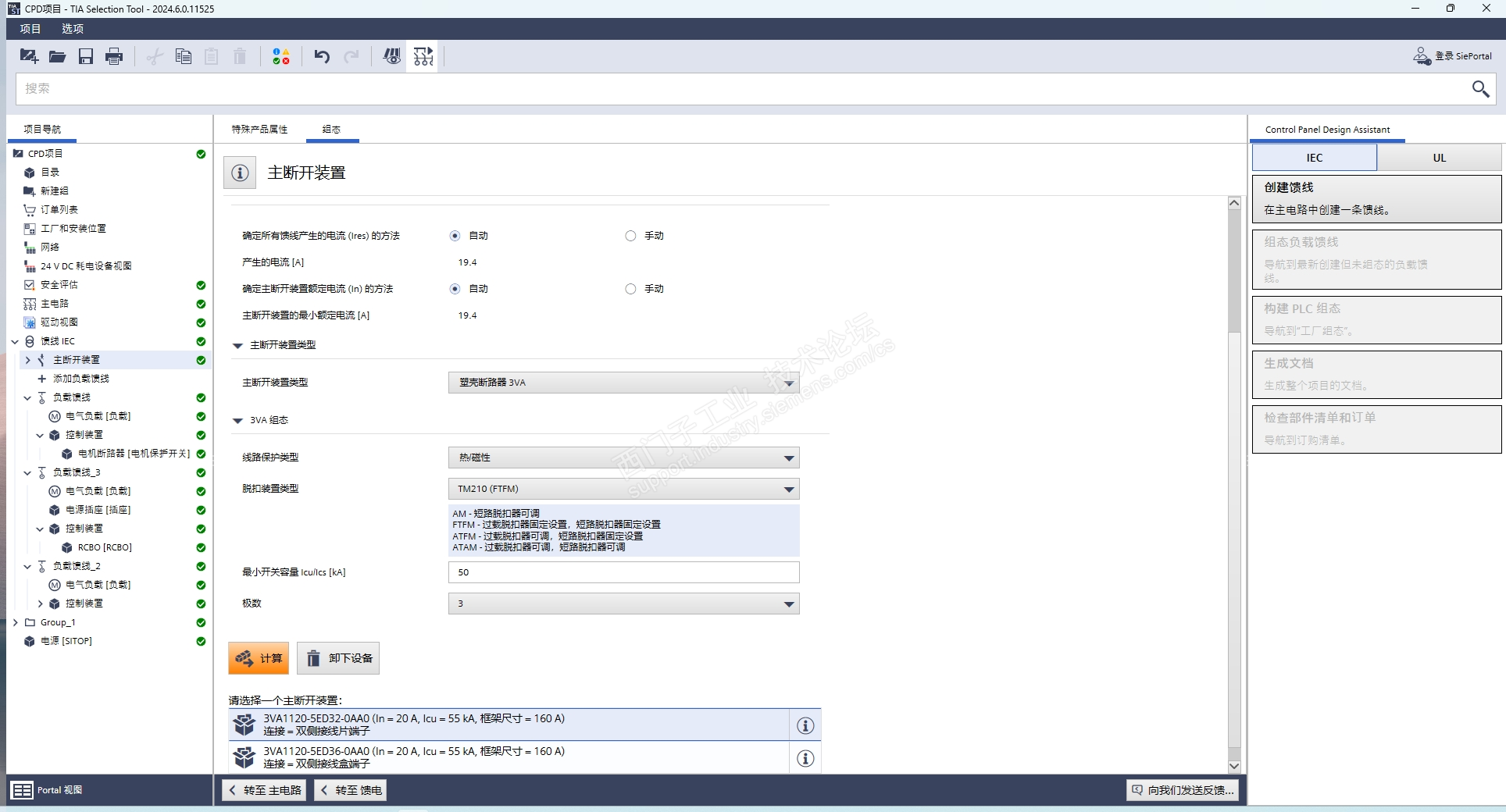Click the 网络 network icon in tree

click(30, 248)
